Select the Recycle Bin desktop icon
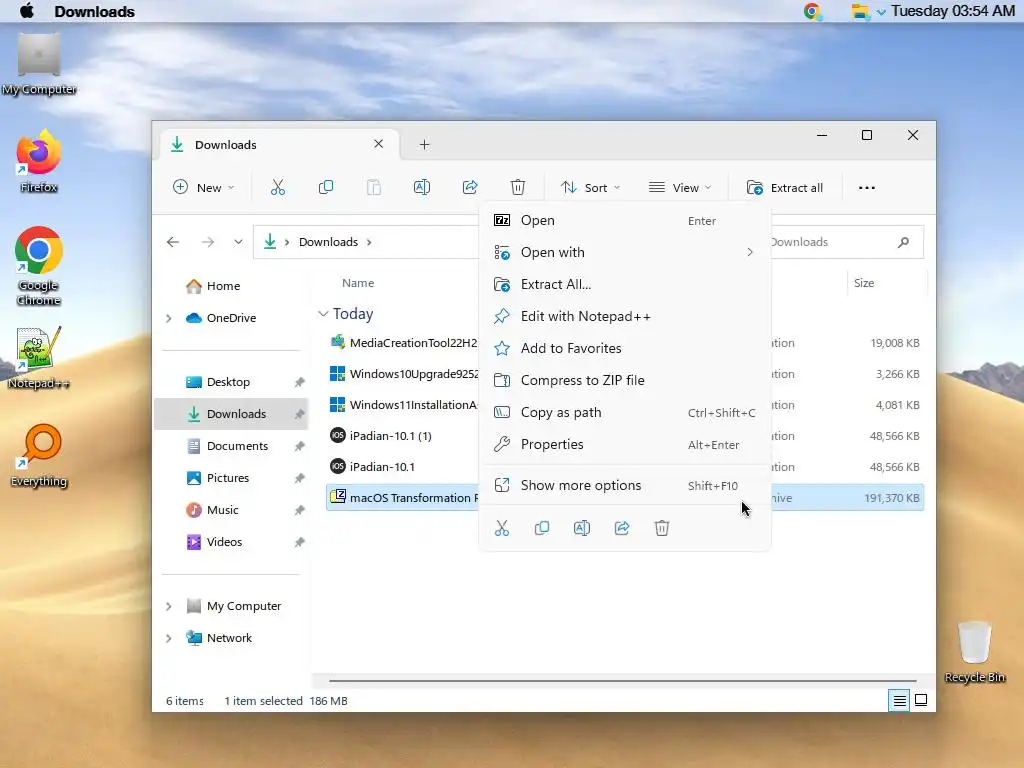This screenshot has width=1024, height=768. pos(974,652)
